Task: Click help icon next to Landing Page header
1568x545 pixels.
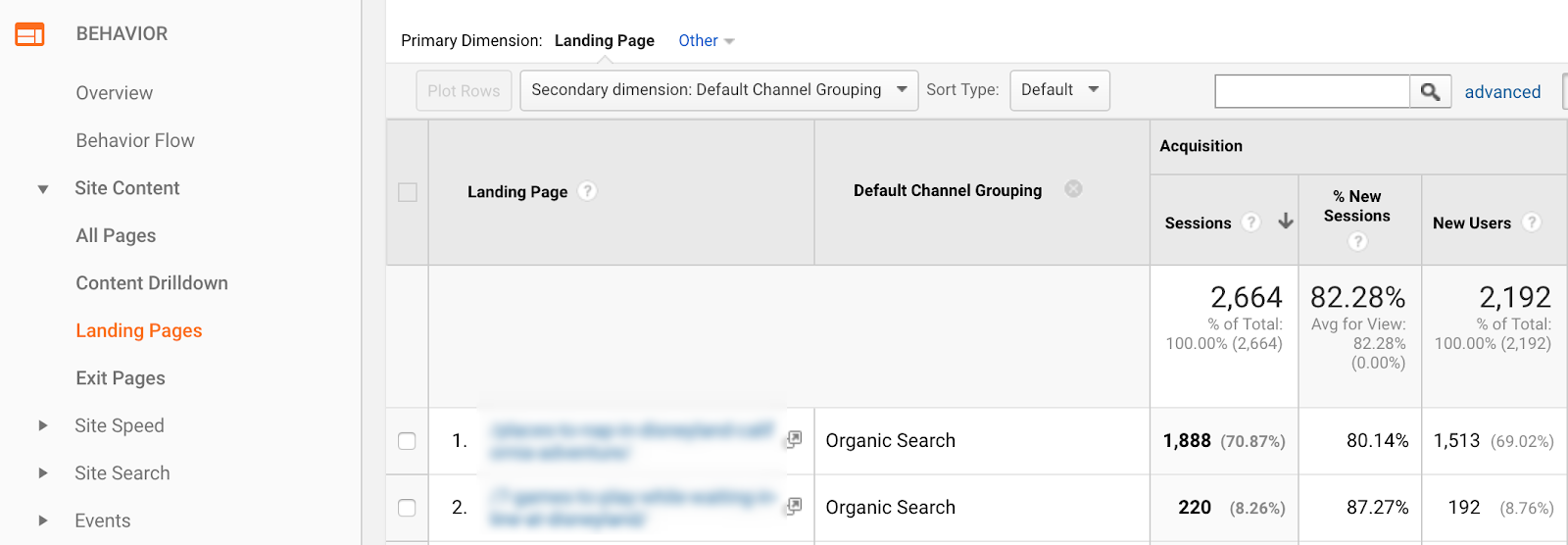Action: (x=587, y=191)
